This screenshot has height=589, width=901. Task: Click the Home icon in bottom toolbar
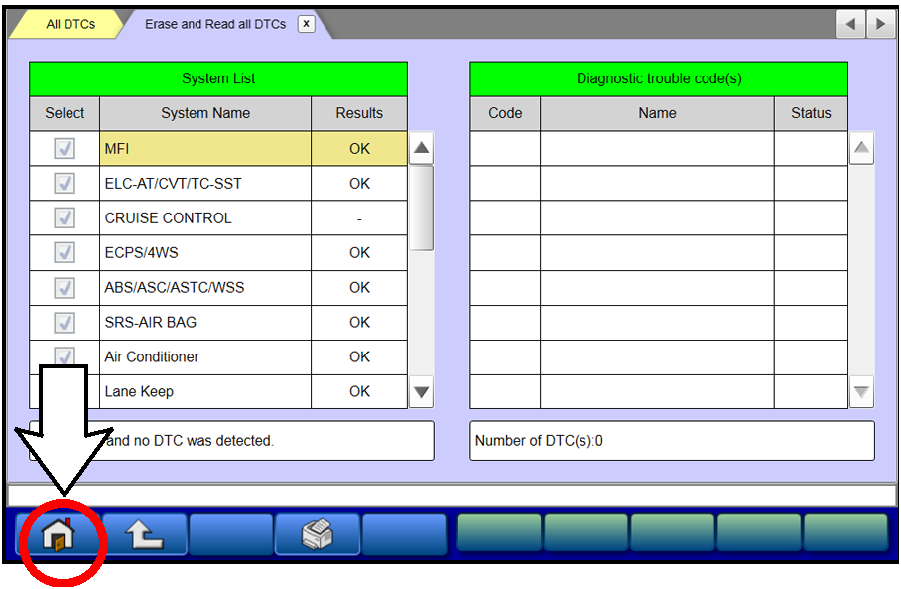coord(59,535)
